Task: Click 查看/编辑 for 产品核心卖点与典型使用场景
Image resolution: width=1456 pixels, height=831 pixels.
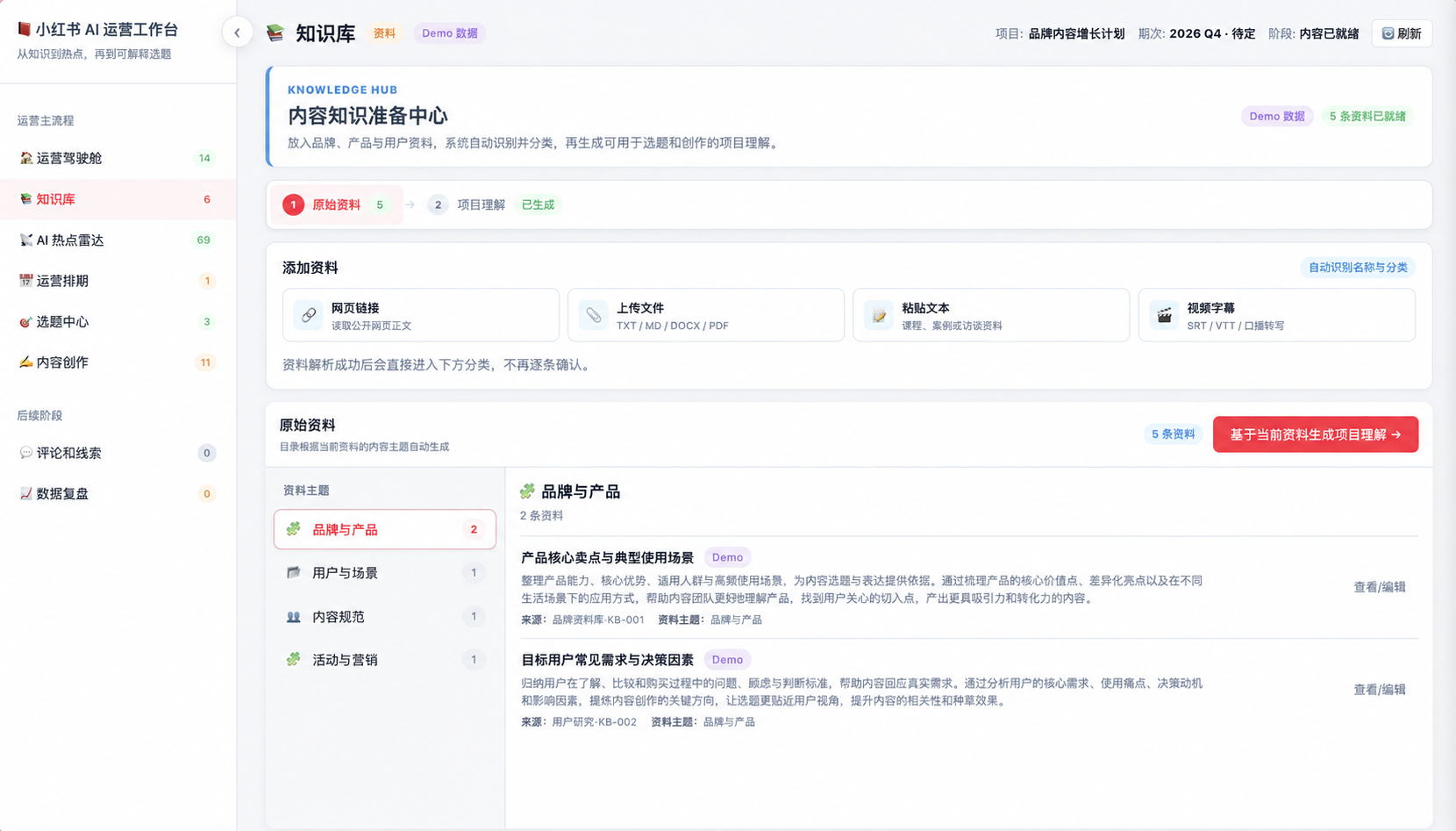Action: coord(1380,587)
